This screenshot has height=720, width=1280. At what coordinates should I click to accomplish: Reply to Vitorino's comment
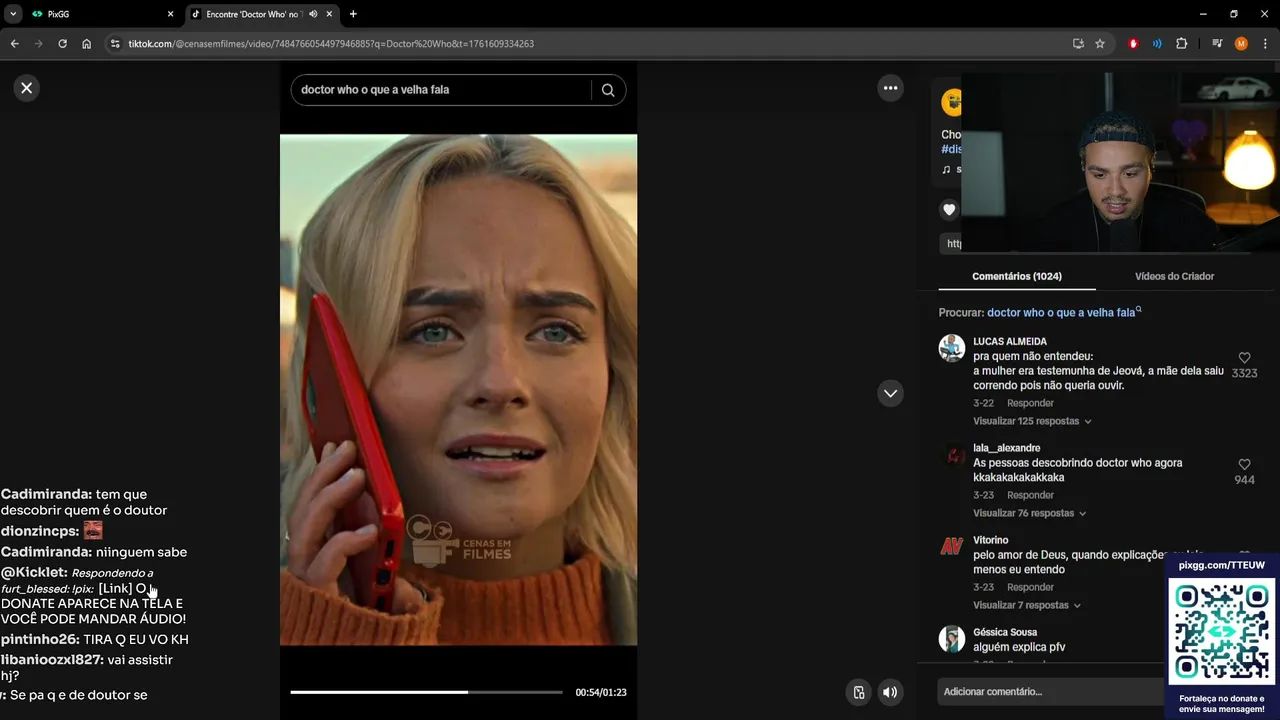[1030, 587]
